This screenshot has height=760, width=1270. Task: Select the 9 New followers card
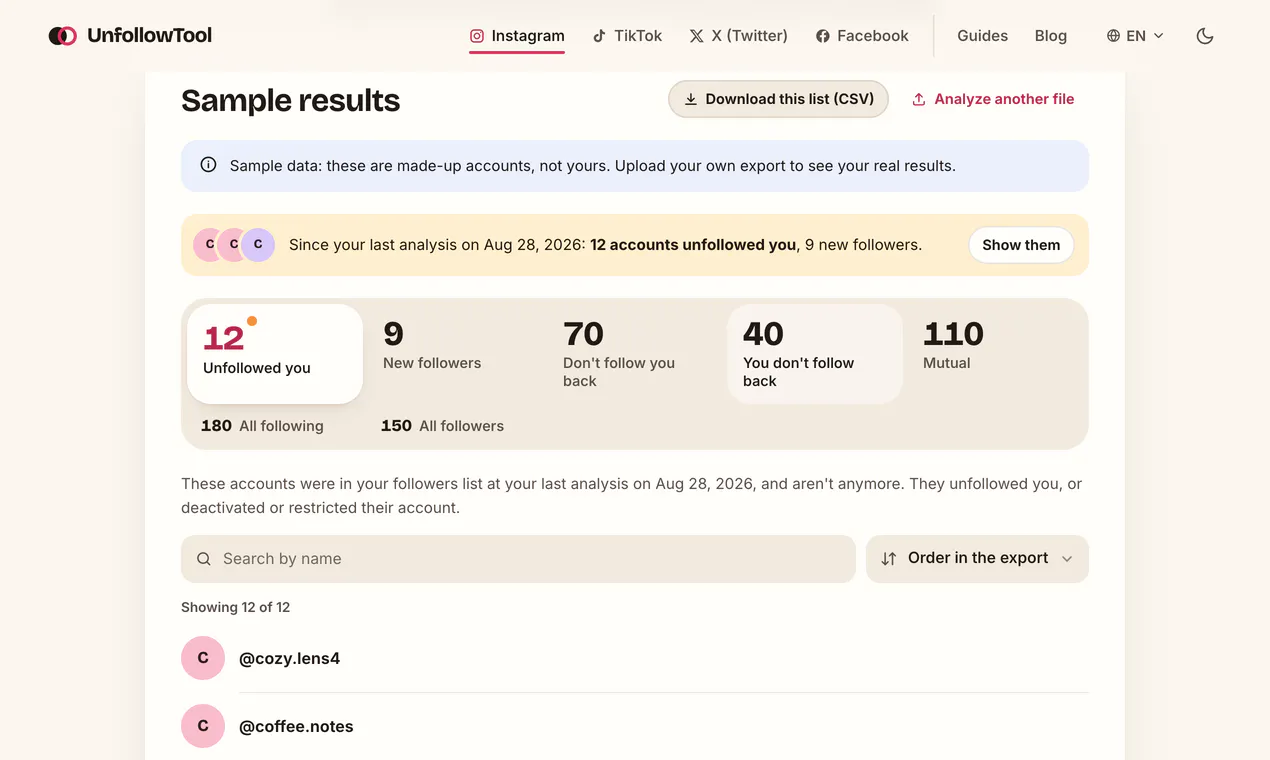pyautogui.click(x=455, y=354)
